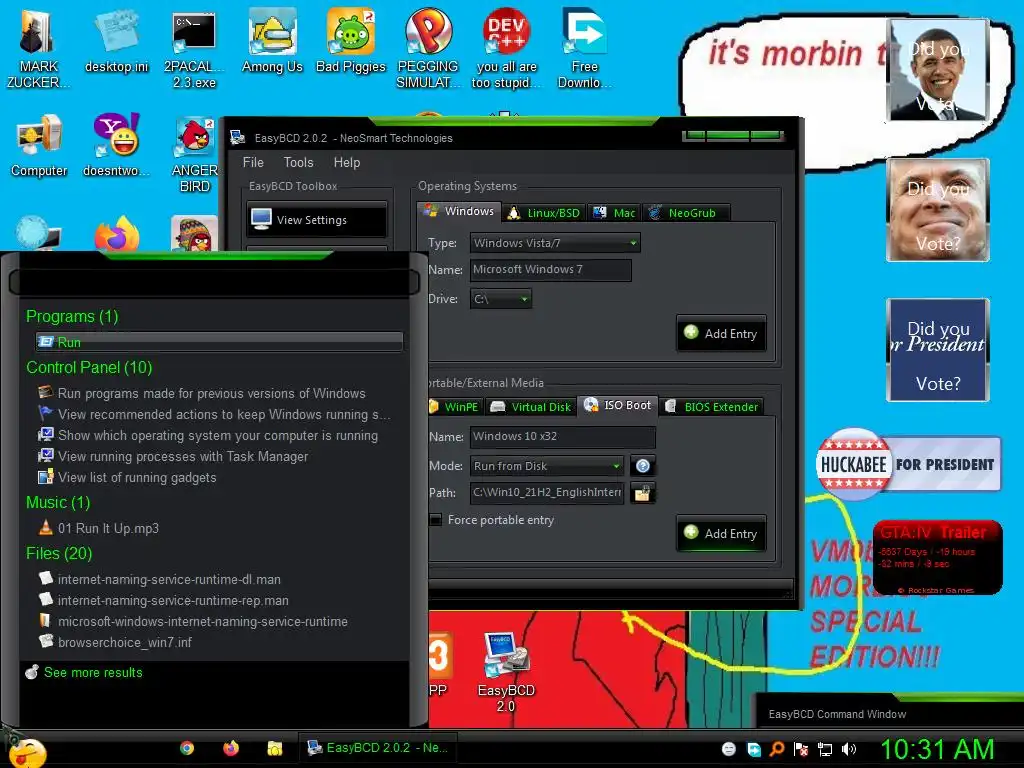Switch to the NeoGrub tab
1024x768 pixels.
(685, 213)
